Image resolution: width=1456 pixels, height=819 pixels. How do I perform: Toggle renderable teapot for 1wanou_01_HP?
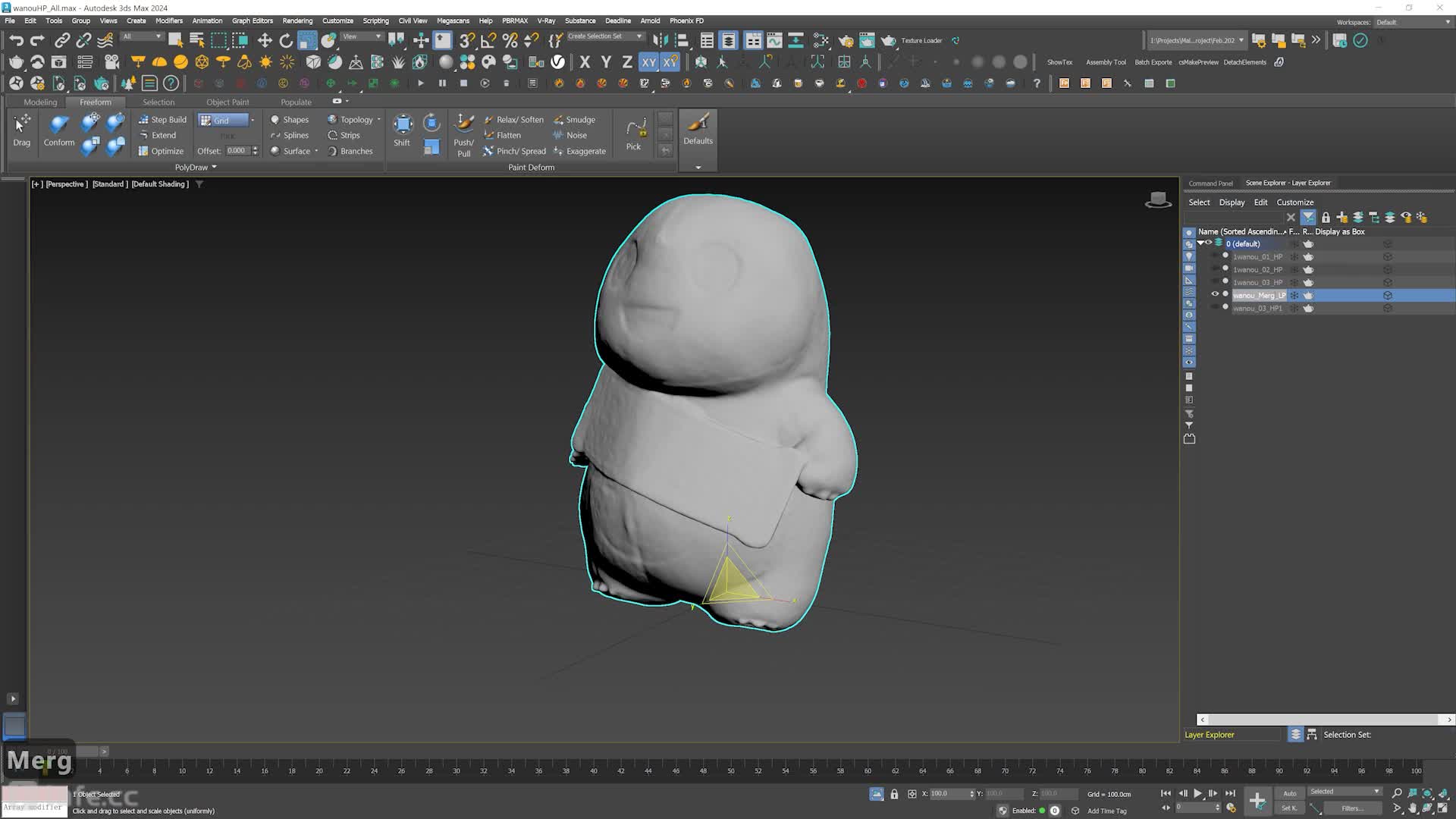[x=1308, y=256]
